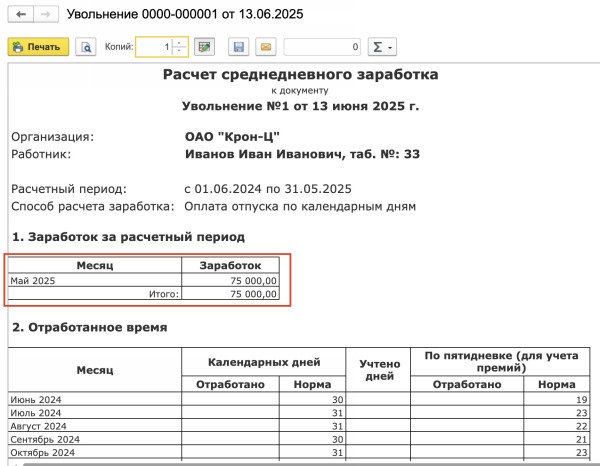Click the Учтено дней column header
The height and width of the screenshot is (466, 600).
coord(377,369)
